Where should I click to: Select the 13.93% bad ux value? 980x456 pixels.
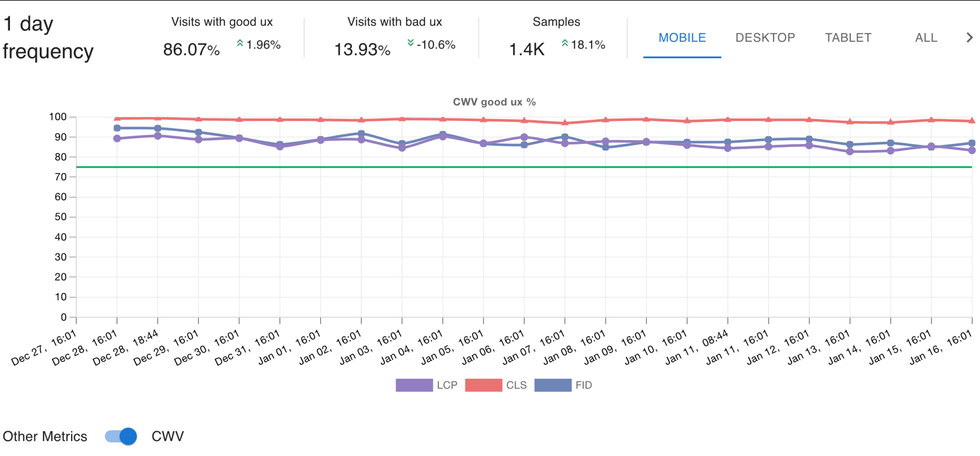point(362,49)
